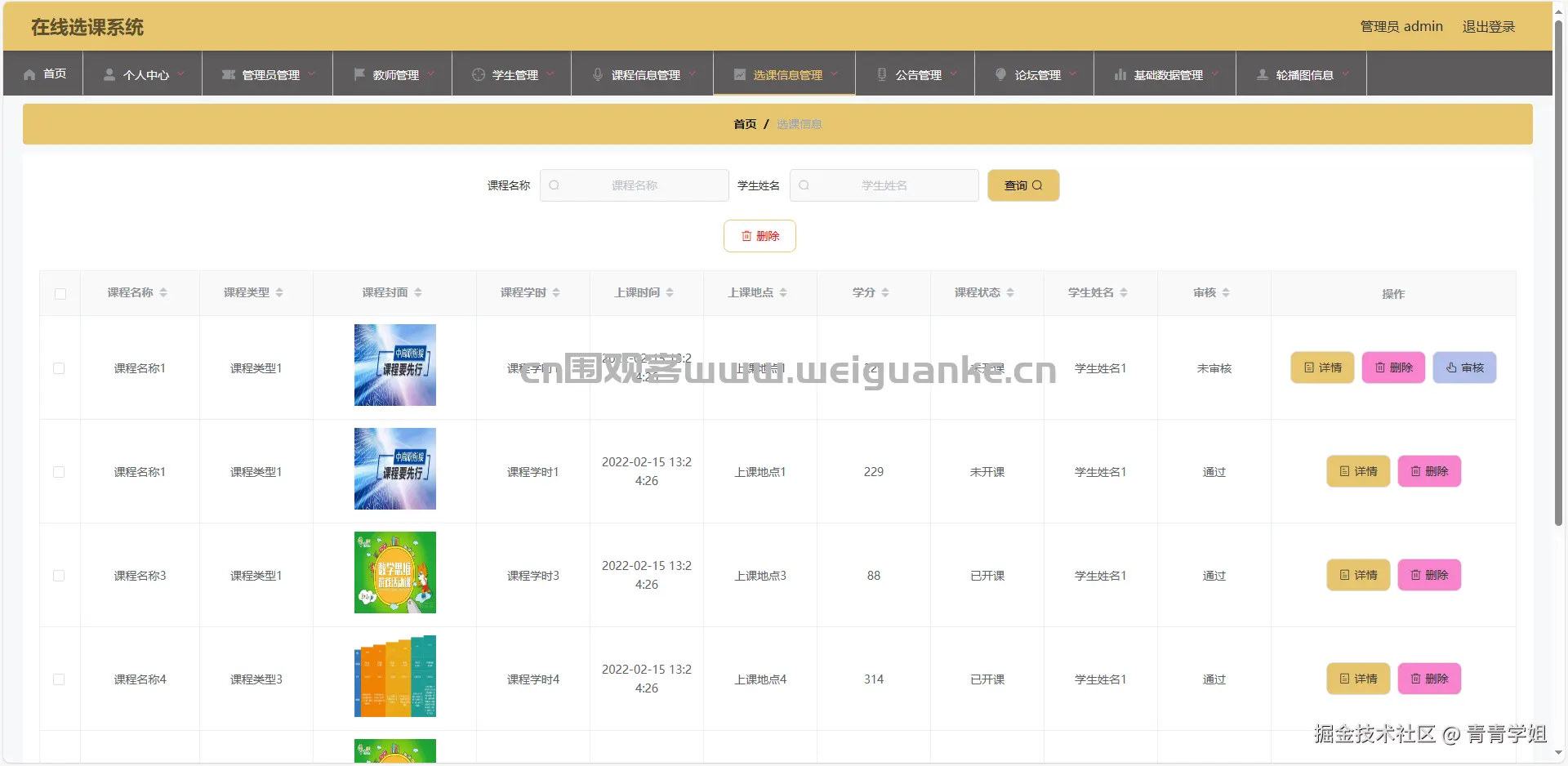This screenshot has height=766, width=1568.
Task: Open 详情 for the row with 229 credits
Action: pyautogui.click(x=1358, y=471)
